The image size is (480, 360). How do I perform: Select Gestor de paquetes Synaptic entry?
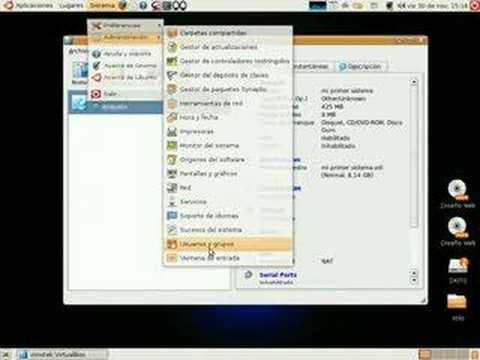pos(228,89)
